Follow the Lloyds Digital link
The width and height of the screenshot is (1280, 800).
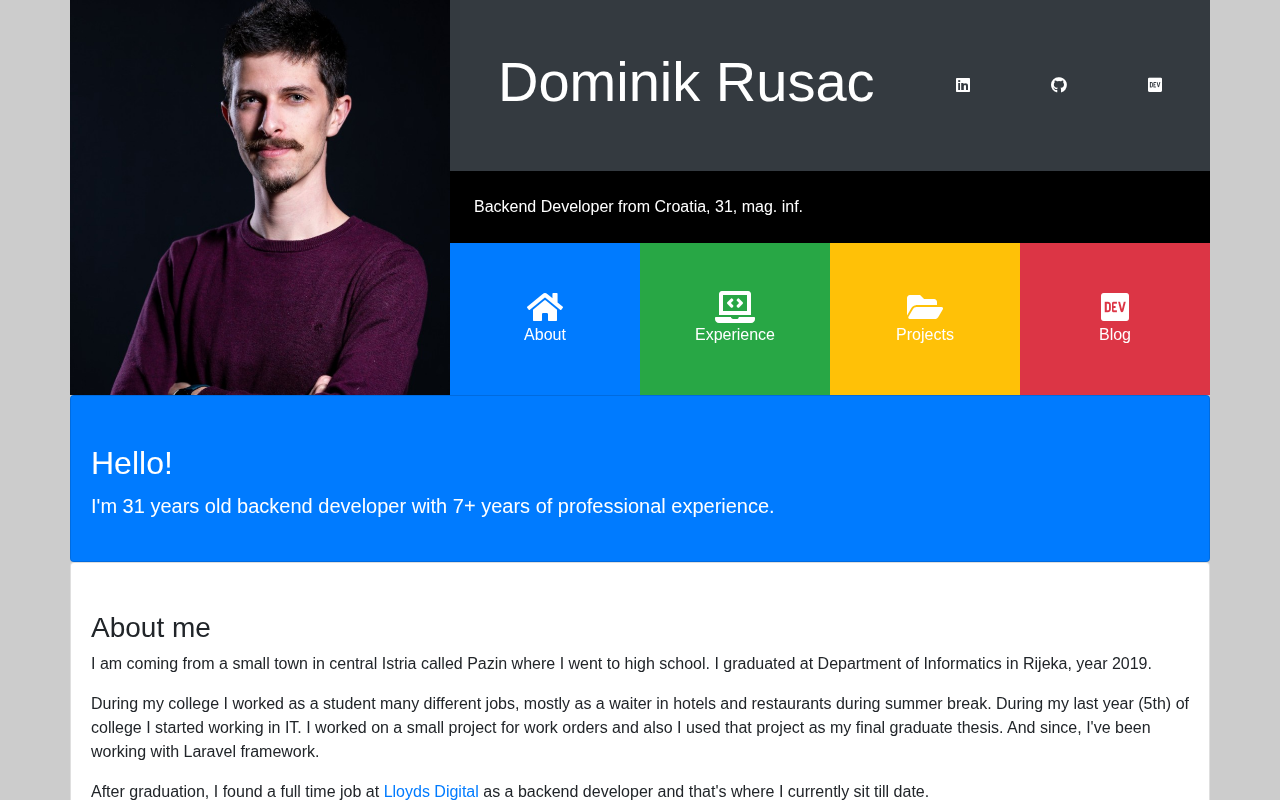click(x=431, y=791)
